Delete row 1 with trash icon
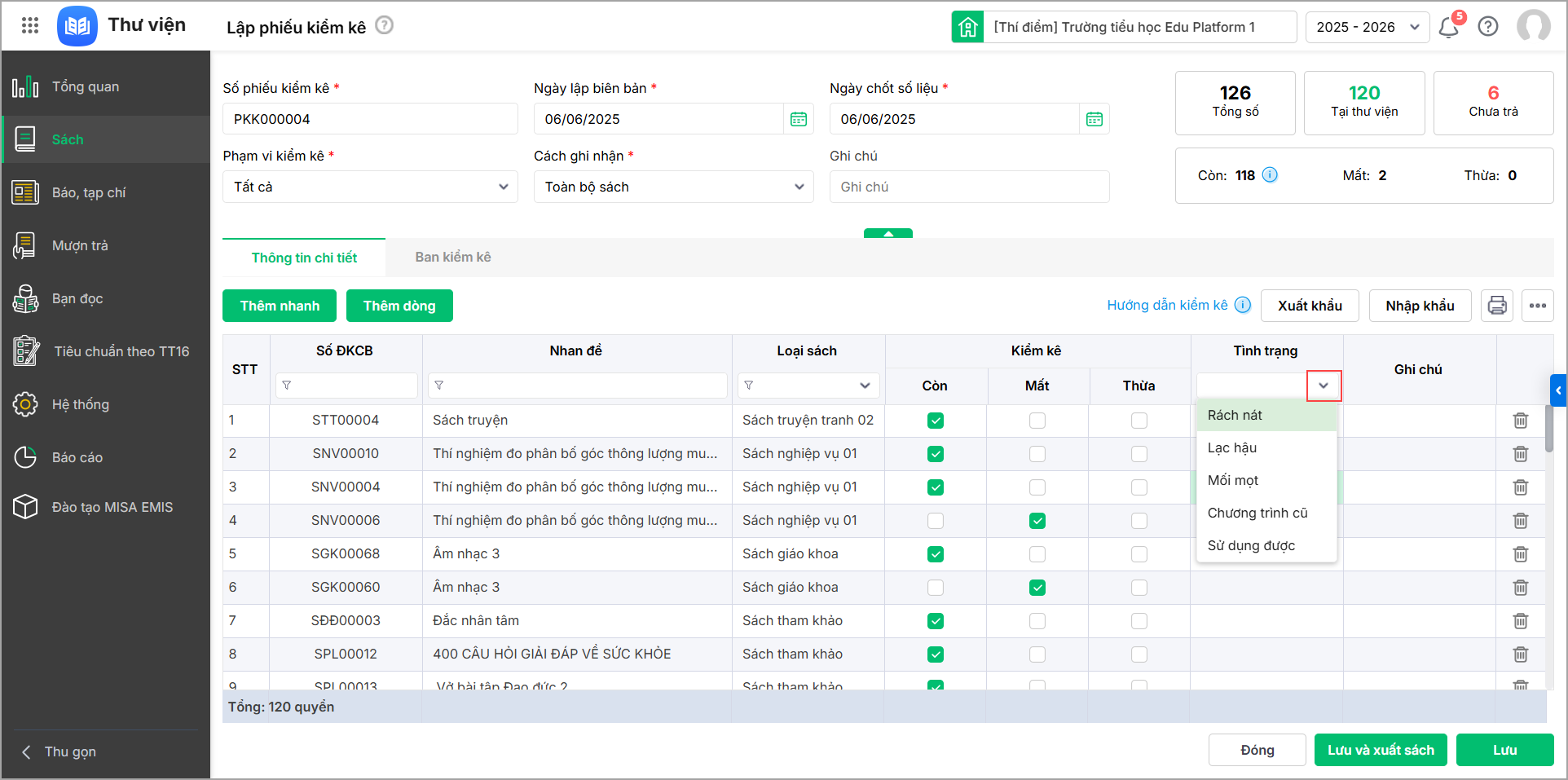The width and height of the screenshot is (1568, 780). (x=1520, y=421)
